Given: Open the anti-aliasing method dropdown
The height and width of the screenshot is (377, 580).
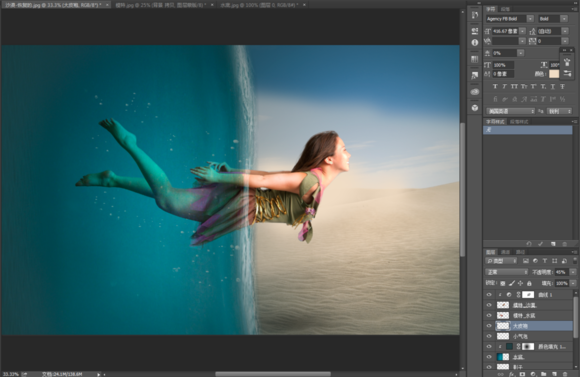Looking at the screenshot, I should [559, 111].
